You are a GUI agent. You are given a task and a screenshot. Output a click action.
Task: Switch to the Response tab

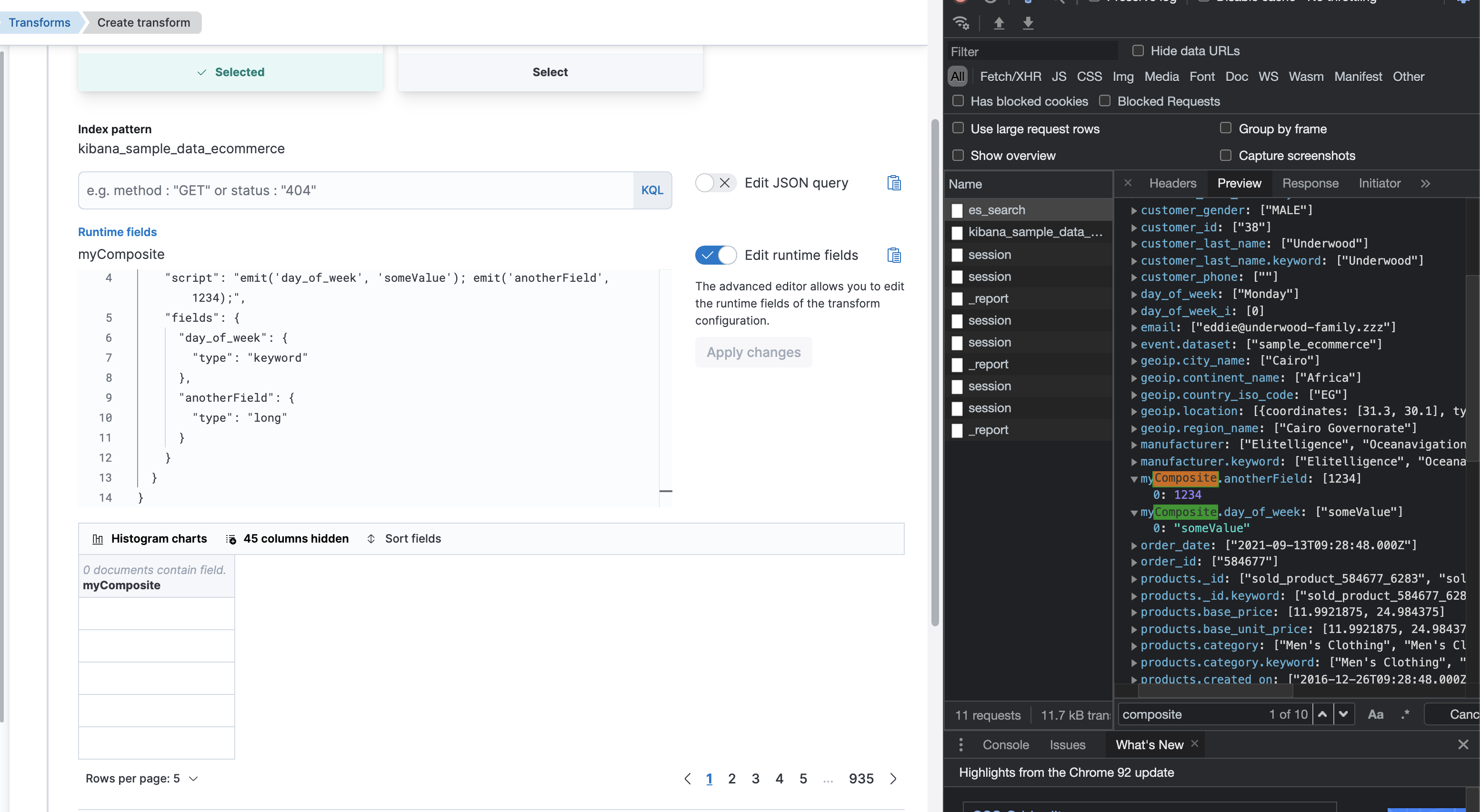tap(1310, 183)
